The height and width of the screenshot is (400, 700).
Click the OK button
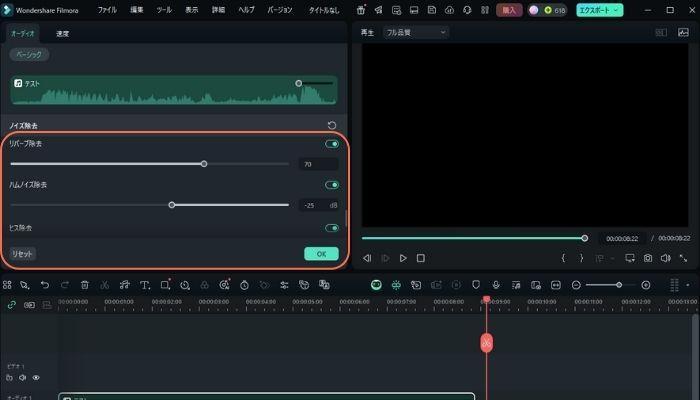point(321,254)
